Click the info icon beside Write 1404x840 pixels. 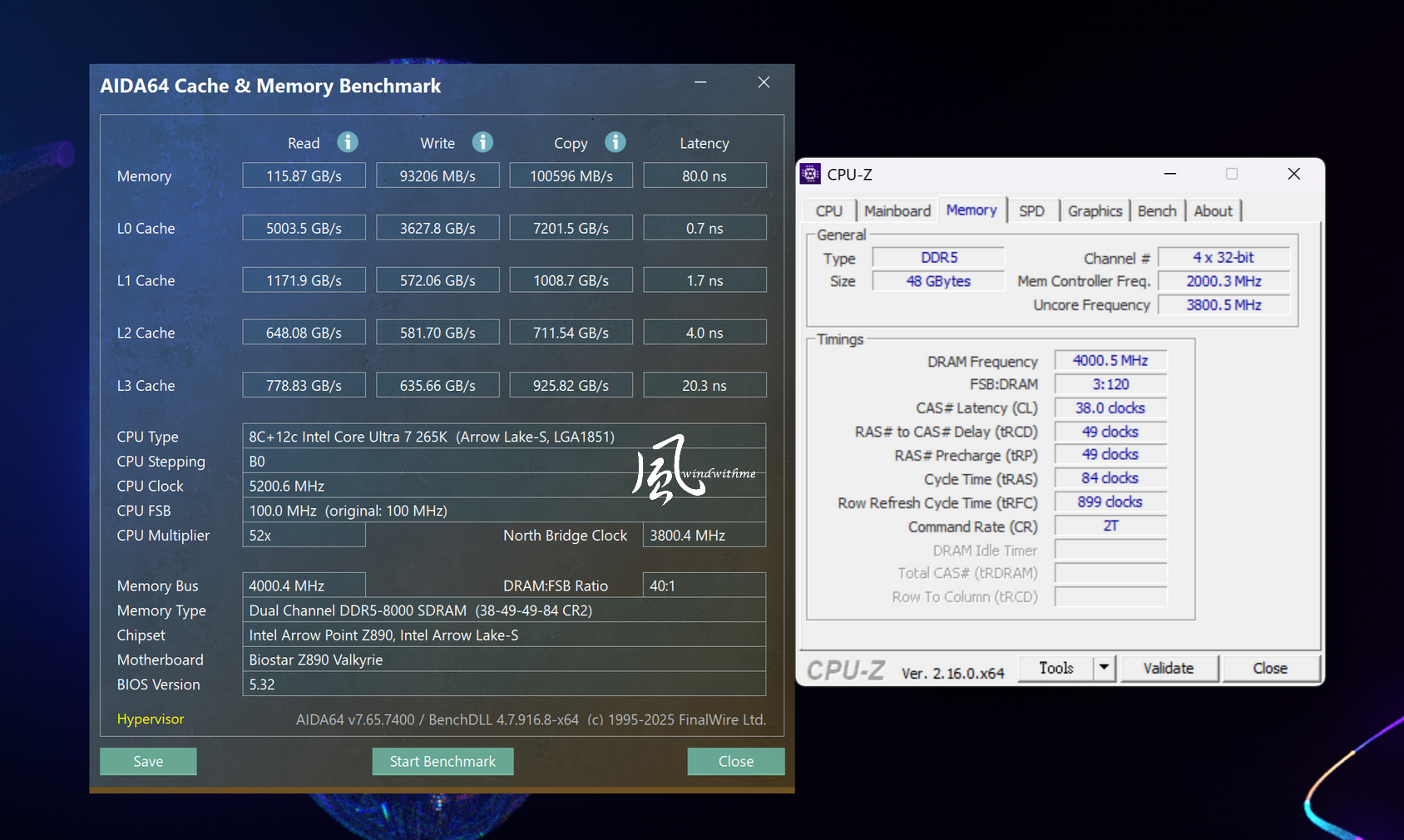pos(482,142)
